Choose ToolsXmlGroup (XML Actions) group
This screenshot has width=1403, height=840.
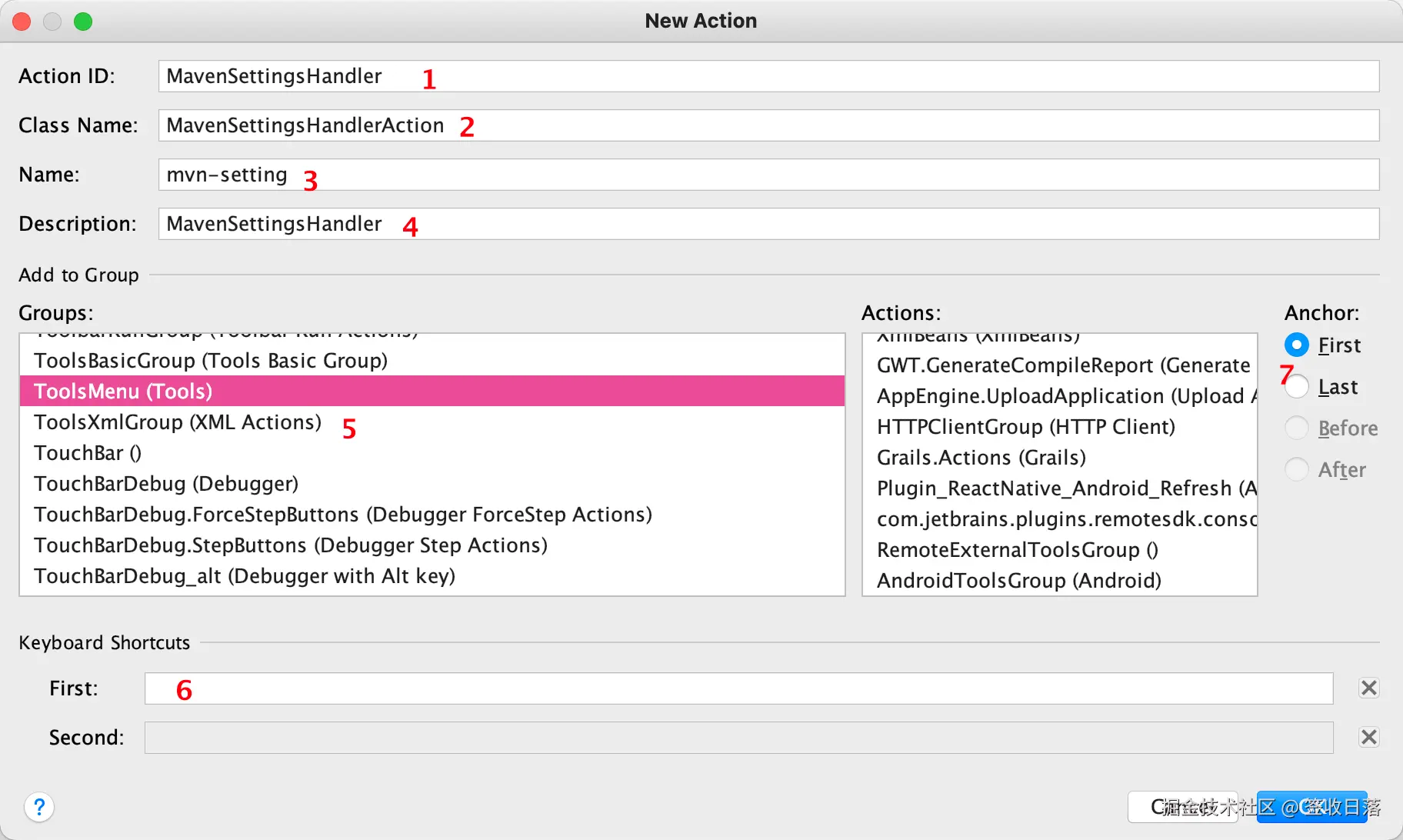(178, 422)
